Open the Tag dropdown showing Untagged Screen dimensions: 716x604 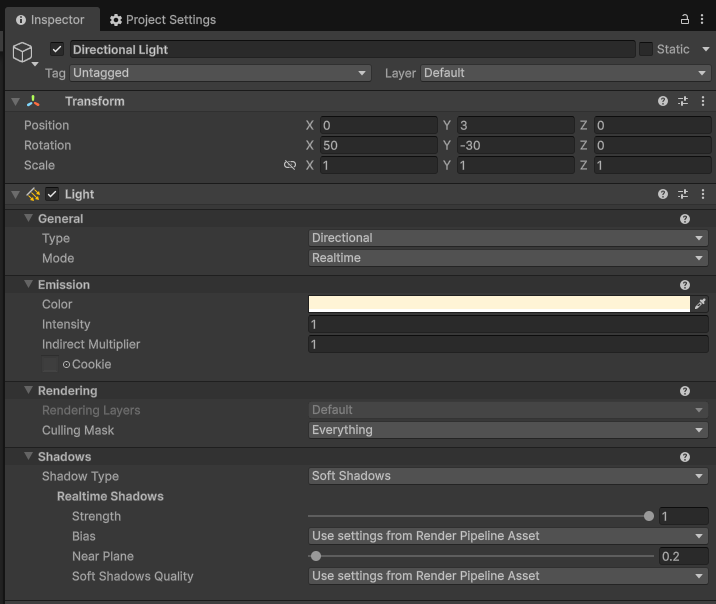pos(220,73)
